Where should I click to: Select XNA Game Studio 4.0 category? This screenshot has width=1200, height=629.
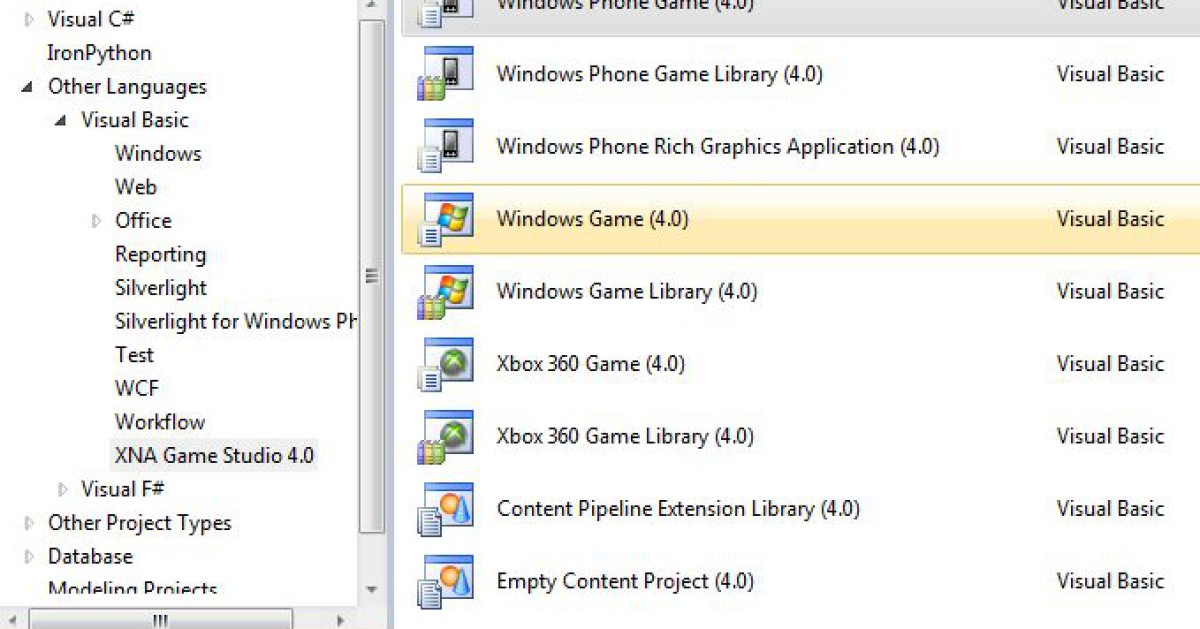214,456
